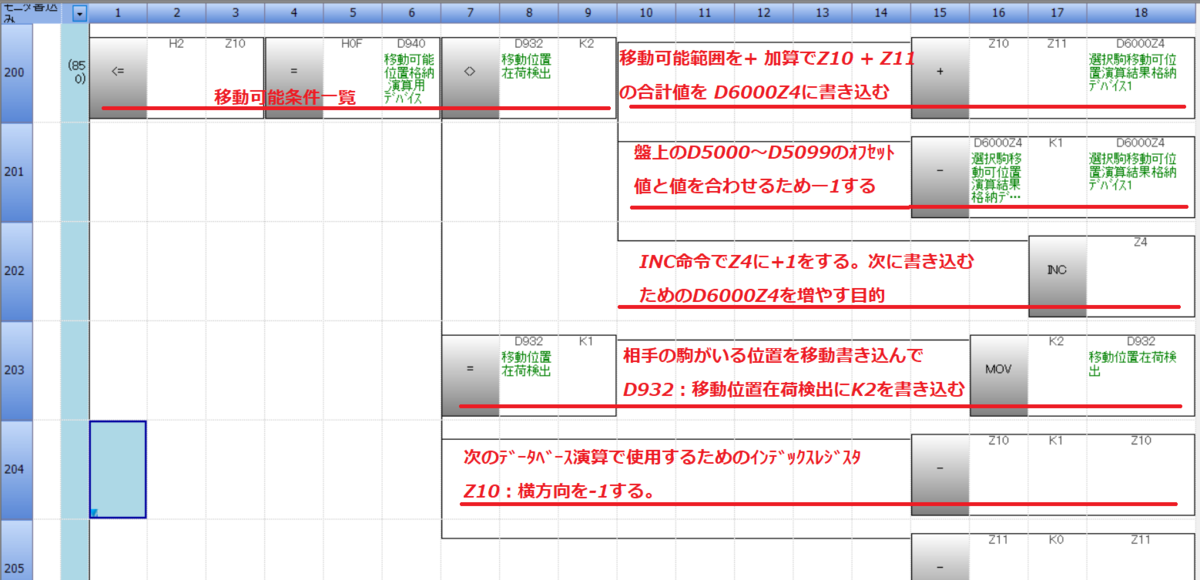This screenshot has height=580, width=1200.
Task: Click column header 10
Action: click(x=646, y=14)
